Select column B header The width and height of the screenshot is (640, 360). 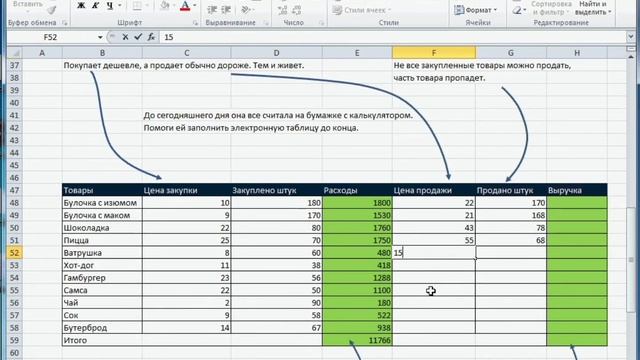(102, 53)
